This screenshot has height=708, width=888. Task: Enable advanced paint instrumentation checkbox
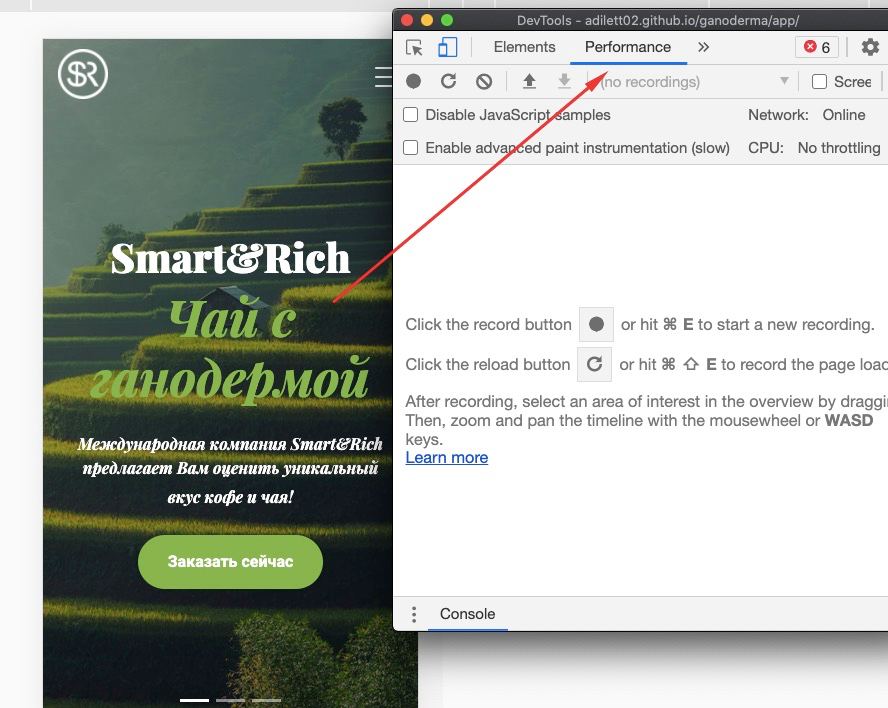pos(411,148)
